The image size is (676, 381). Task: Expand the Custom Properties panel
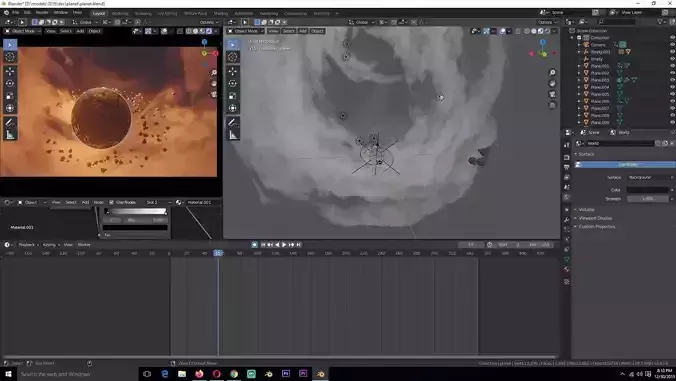tap(596, 227)
